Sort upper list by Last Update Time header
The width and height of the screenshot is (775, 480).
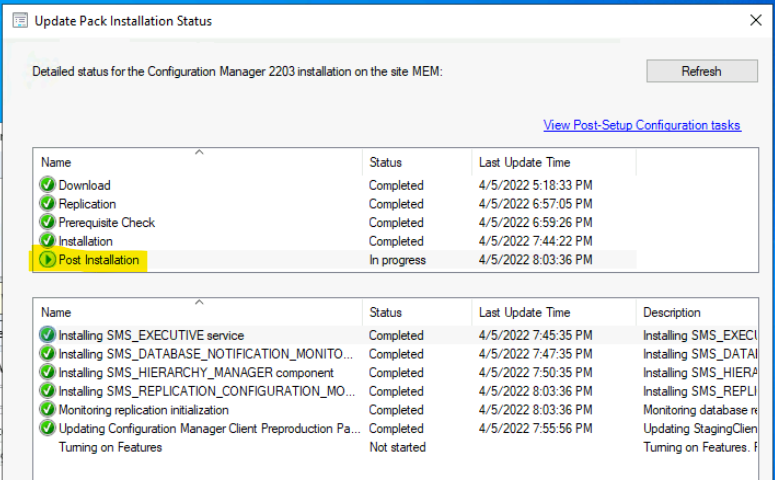coord(554,162)
